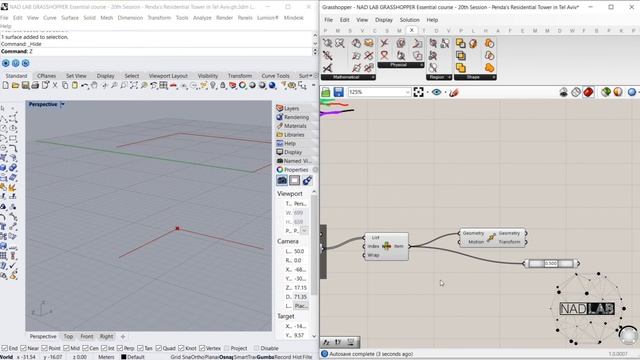Click Zoom Extents icon on Grasshopper canvas toolbar
Image resolution: width=640 pixels, height=360 pixels.
pos(418,92)
